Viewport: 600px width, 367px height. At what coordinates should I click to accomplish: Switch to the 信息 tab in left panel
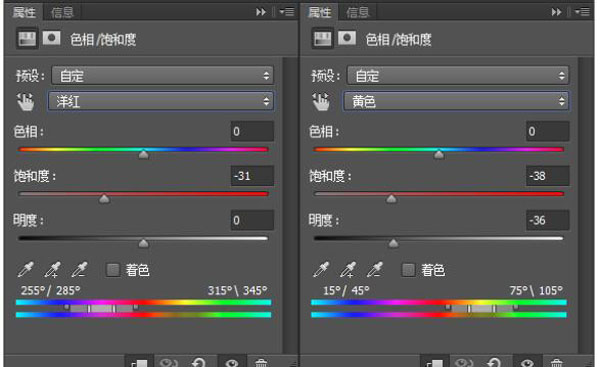62,12
